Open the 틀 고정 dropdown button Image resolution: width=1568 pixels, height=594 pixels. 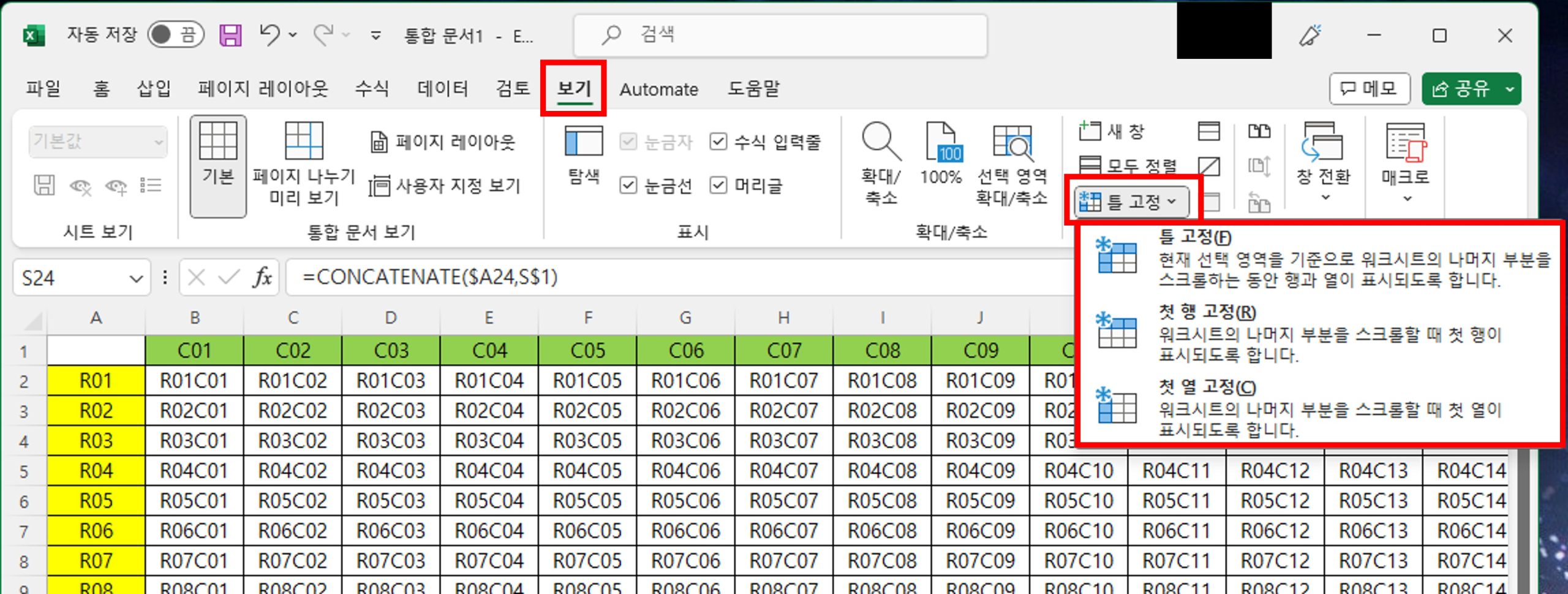pos(1133,201)
